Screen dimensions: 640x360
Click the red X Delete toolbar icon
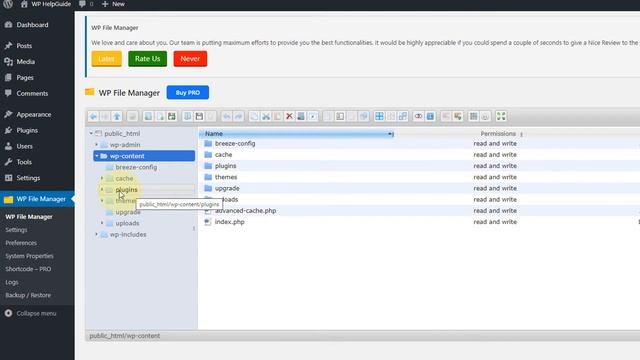289,116
